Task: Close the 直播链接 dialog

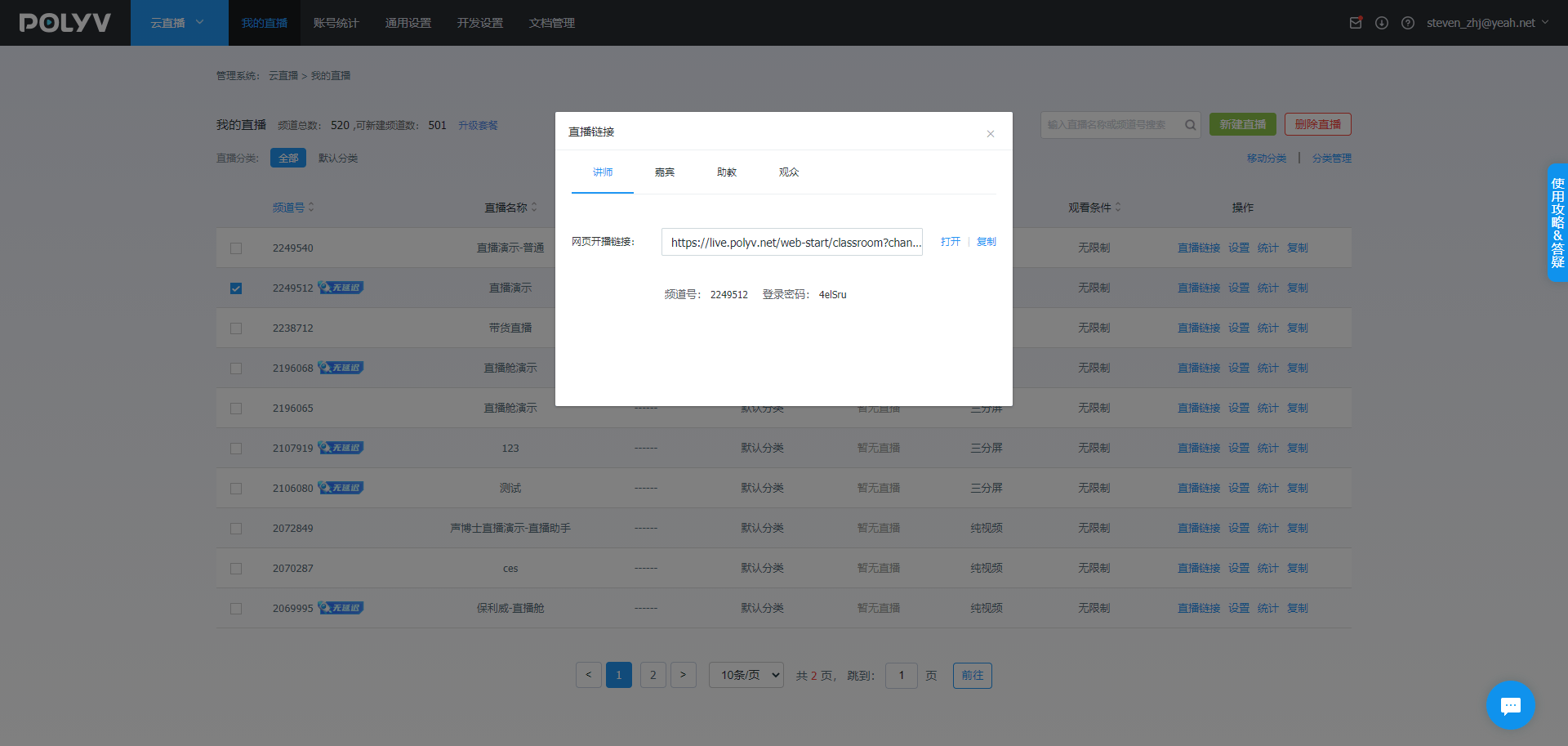Action: tap(990, 134)
